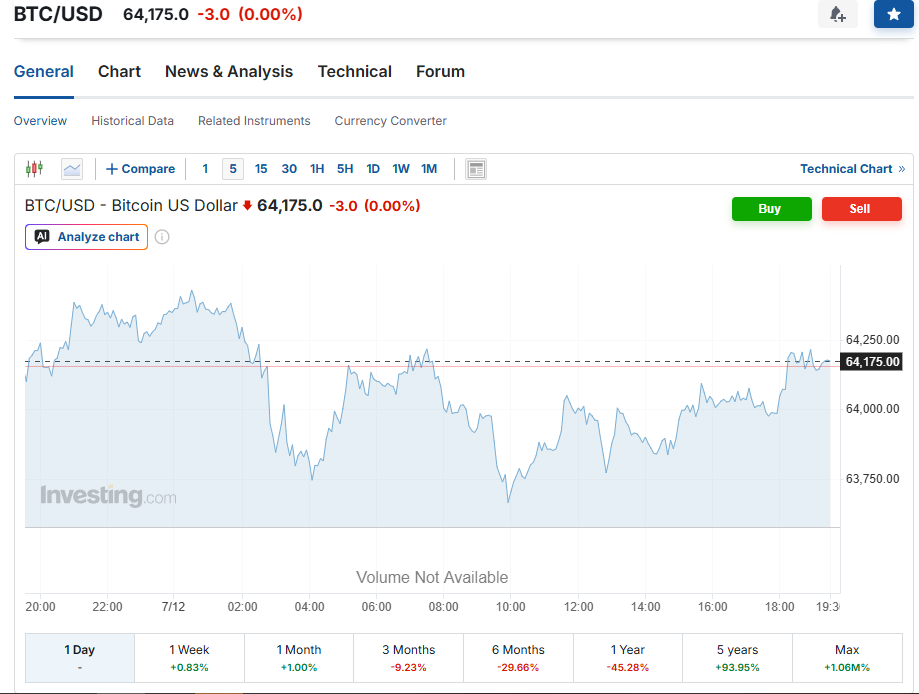This screenshot has width=919, height=694.
Task: Select the 1H chart interval
Action: pos(317,169)
